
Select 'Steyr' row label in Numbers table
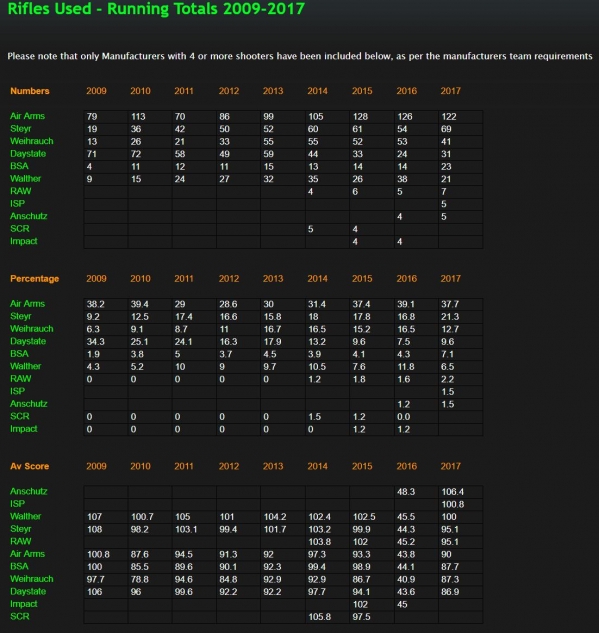(21, 128)
